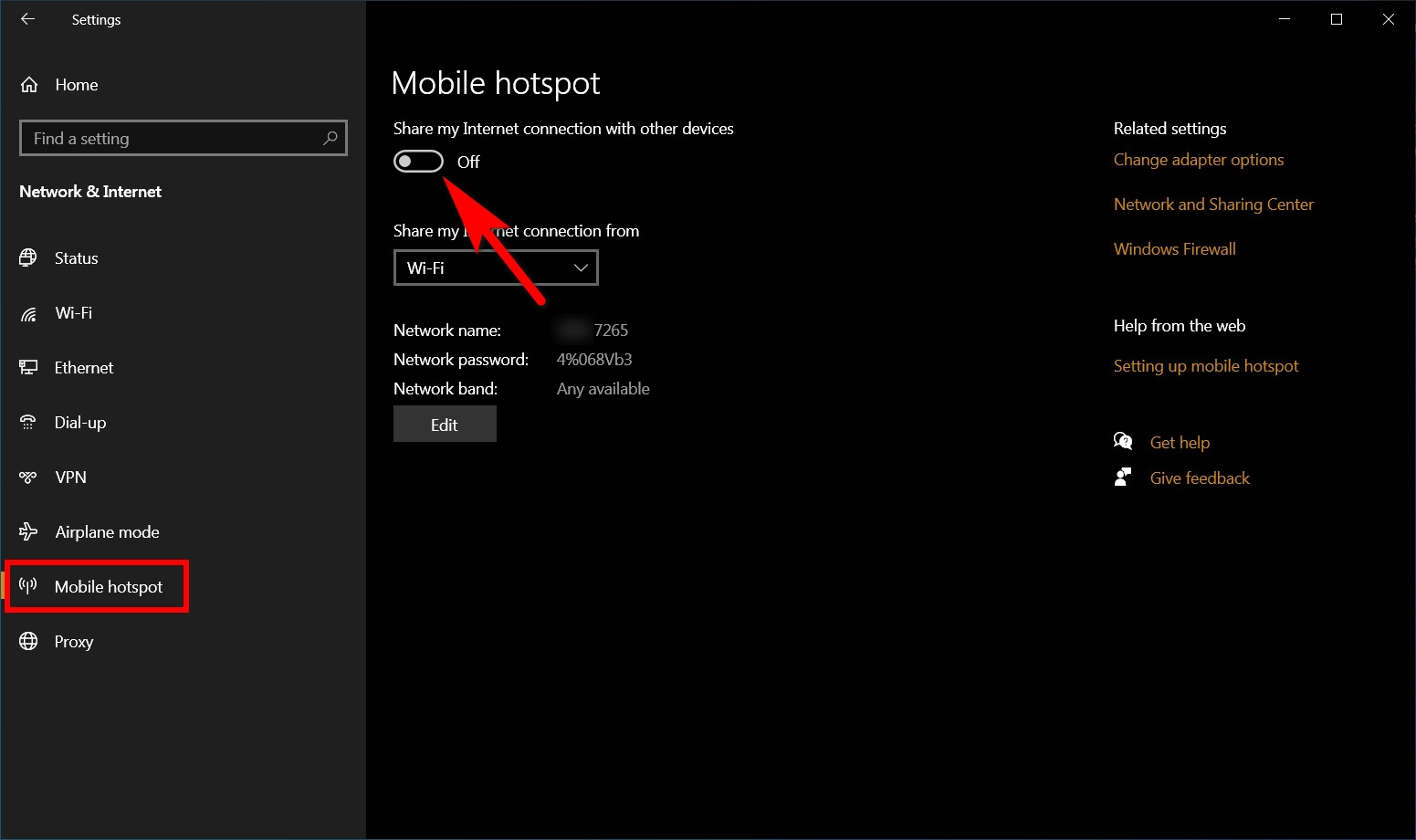Viewport: 1416px width, 840px height.
Task: Click the Mobile hotspot page heading
Action: (x=496, y=84)
